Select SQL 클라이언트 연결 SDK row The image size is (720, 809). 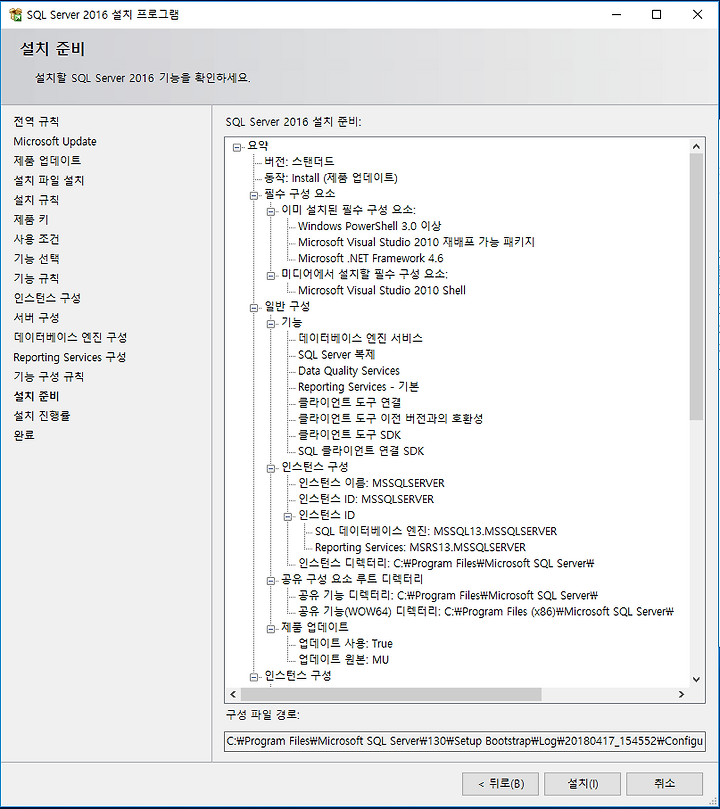click(x=361, y=451)
